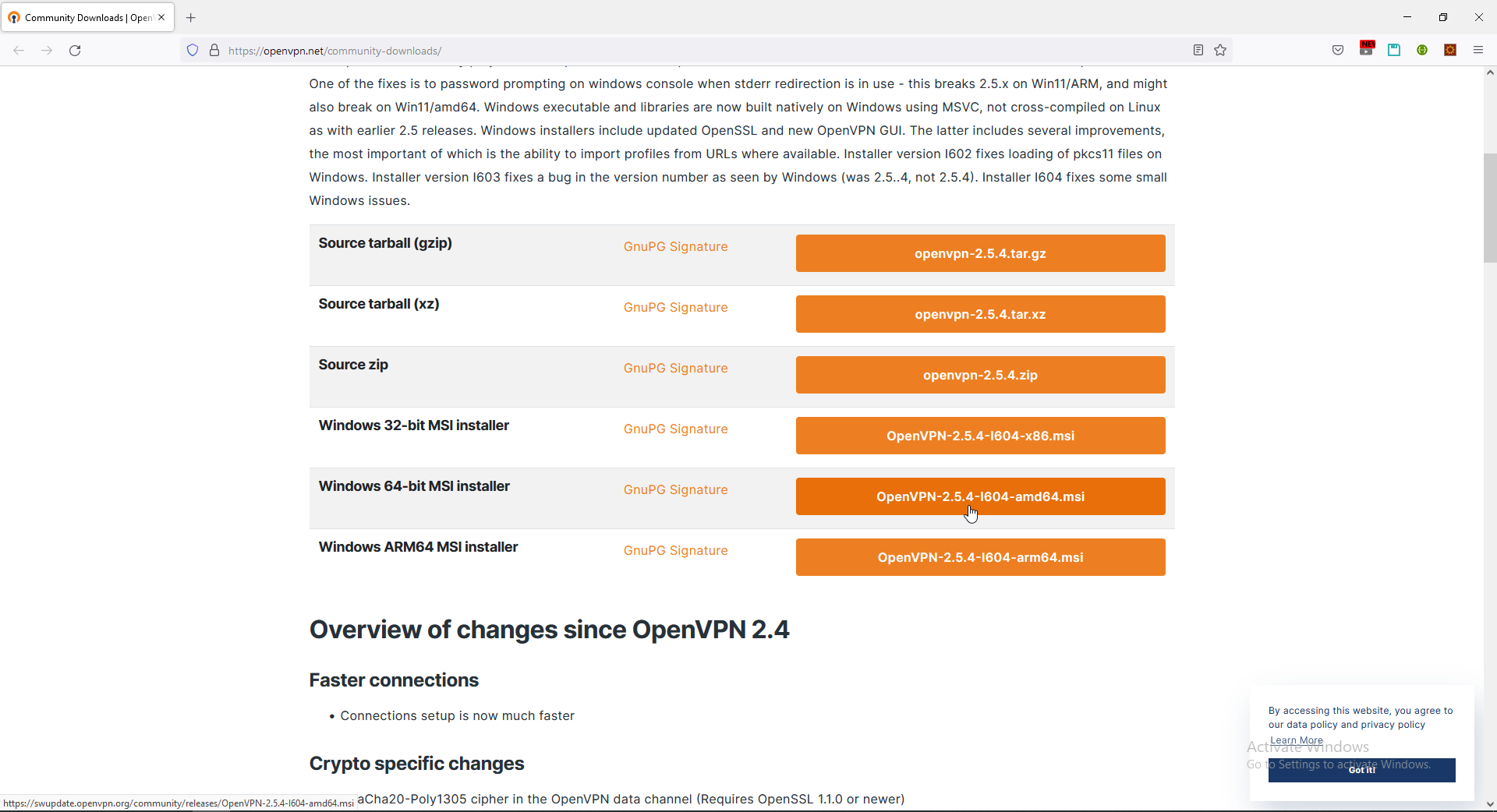Click the scrollbar down arrow
This screenshot has height=812, width=1497.
click(x=1490, y=804)
